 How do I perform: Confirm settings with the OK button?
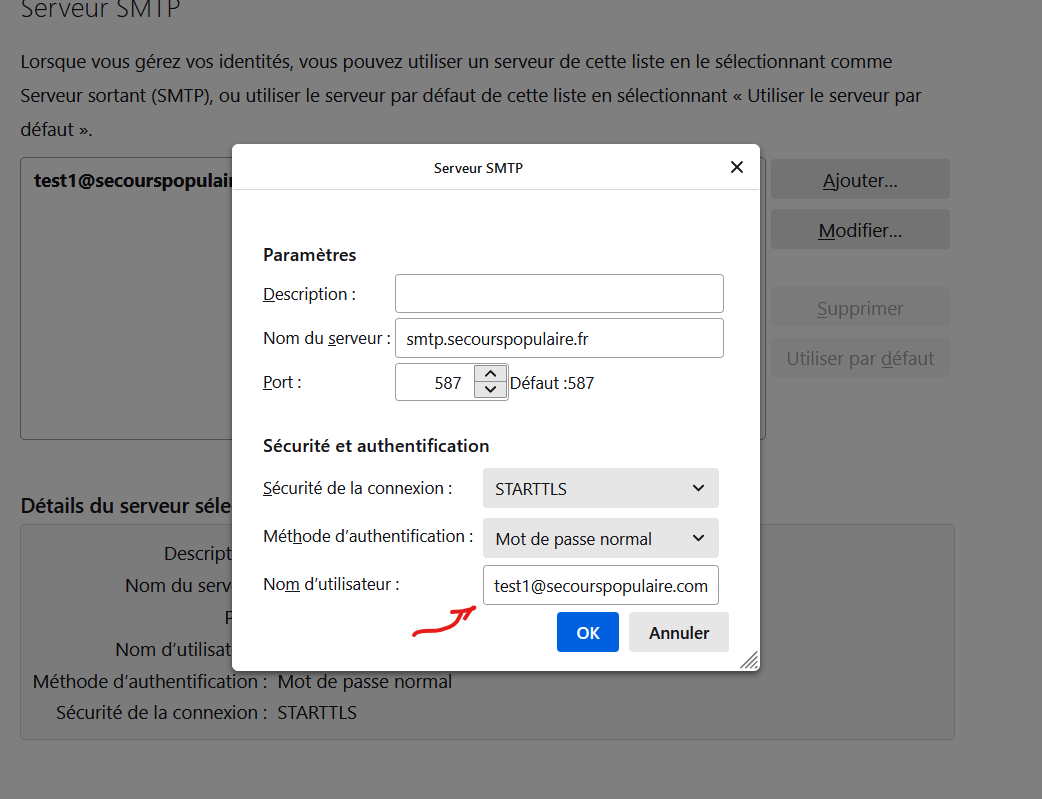[x=588, y=632]
